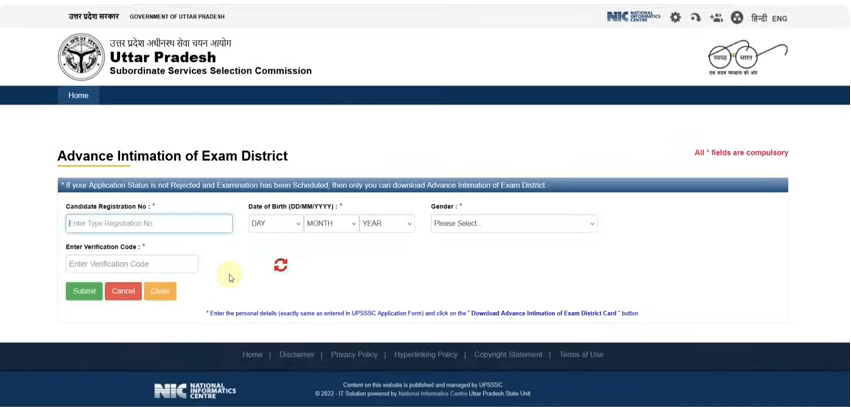Open Privacy Policy in the footer menu
851x407 pixels.
(x=354, y=355)
